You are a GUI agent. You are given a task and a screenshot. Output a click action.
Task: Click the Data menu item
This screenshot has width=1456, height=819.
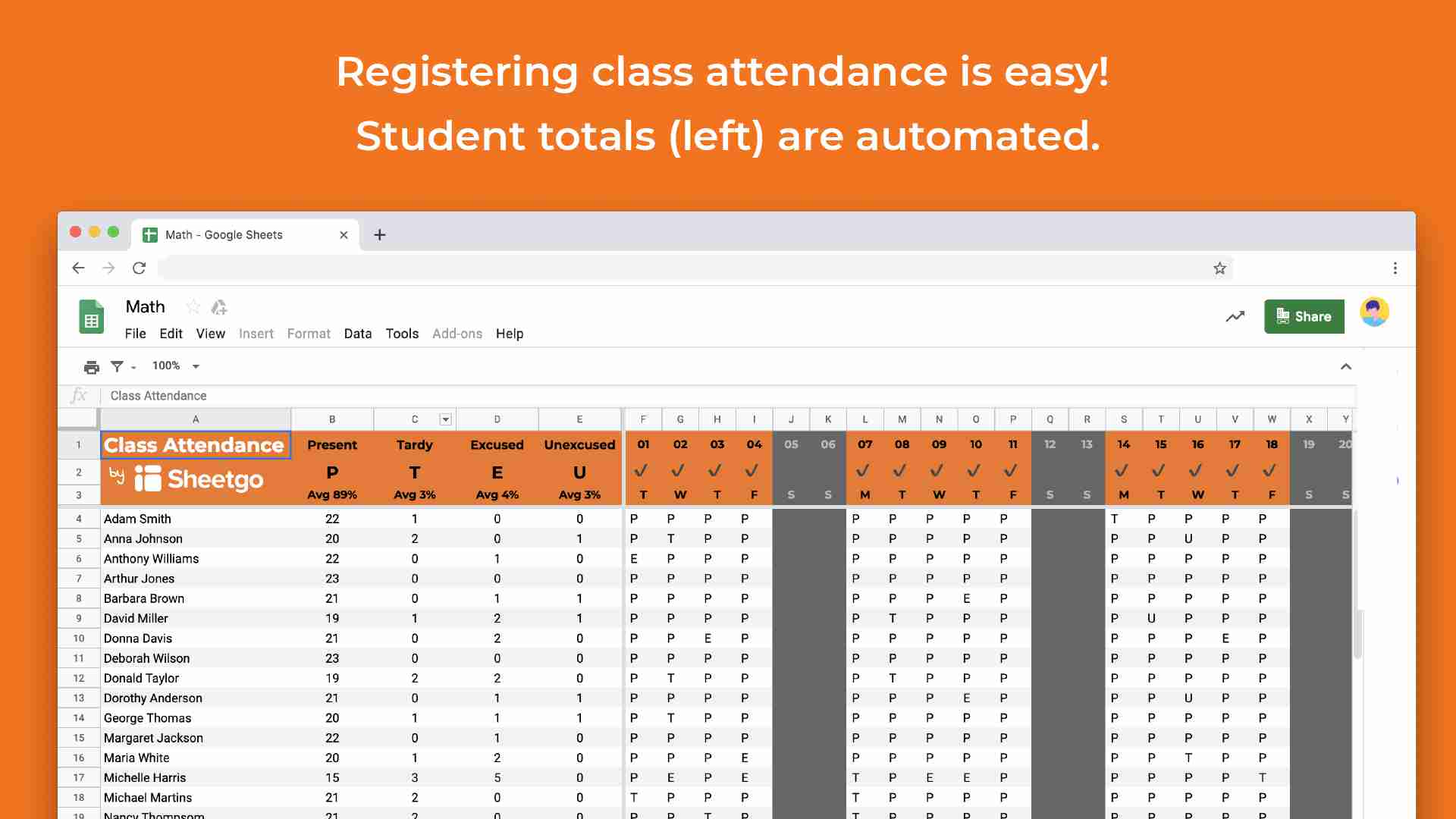coord(357,333)
